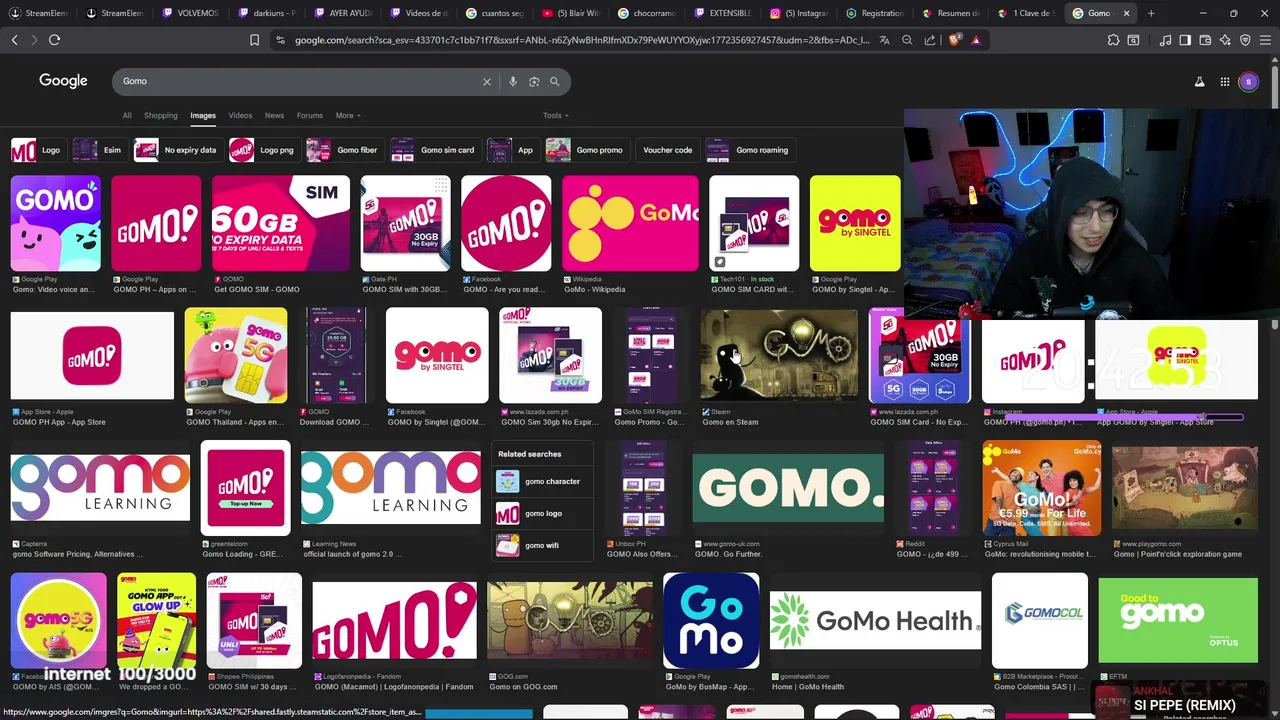This screenshot has width=1280, height=720.
Task: Open Brave Shields lion icon
Action: pyautogui.click(x=954, y=40)
